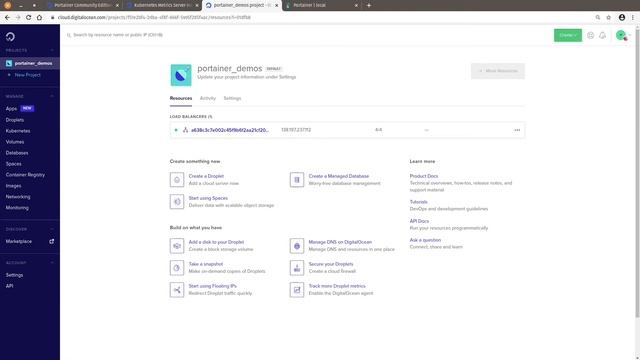Click the browser address bar
Image resolution: width=640 pixels, height=360 pixels.
[318, 18]
